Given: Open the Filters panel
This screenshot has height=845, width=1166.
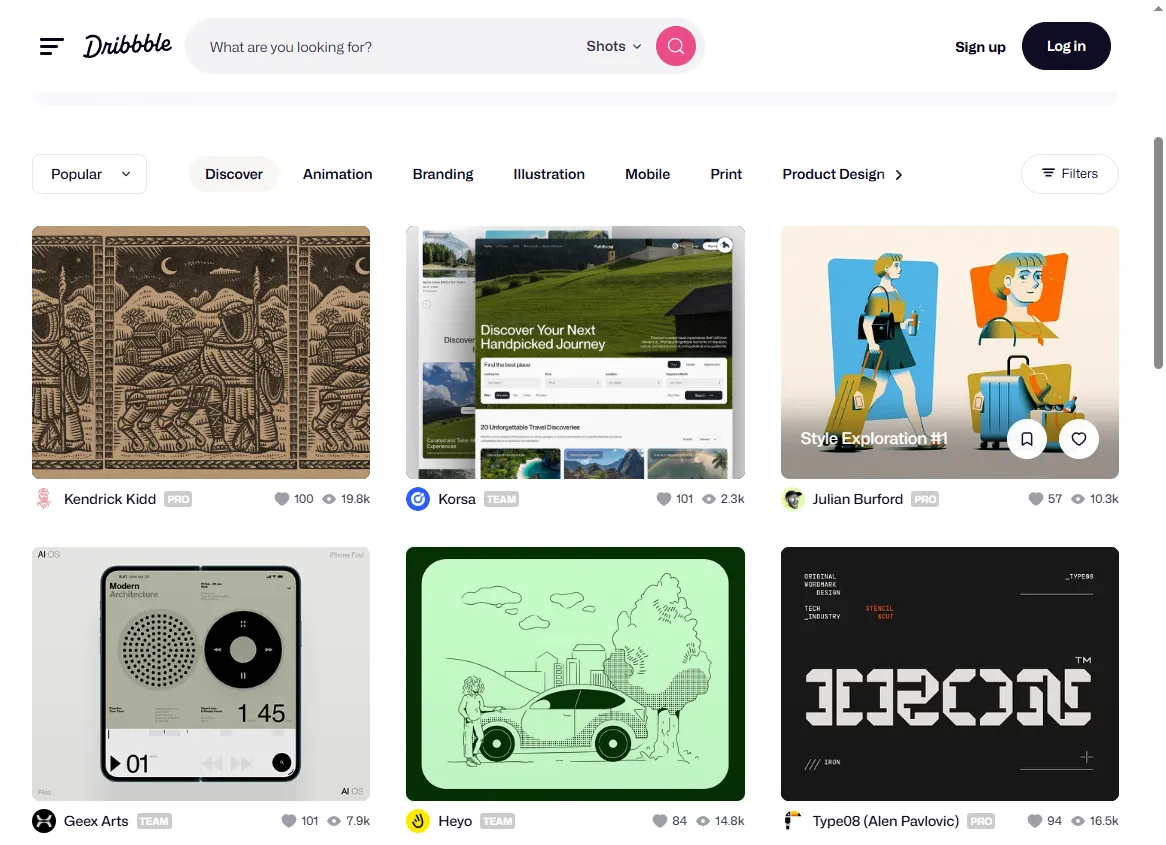Looking at the screenshot, I should [1069, 174].
